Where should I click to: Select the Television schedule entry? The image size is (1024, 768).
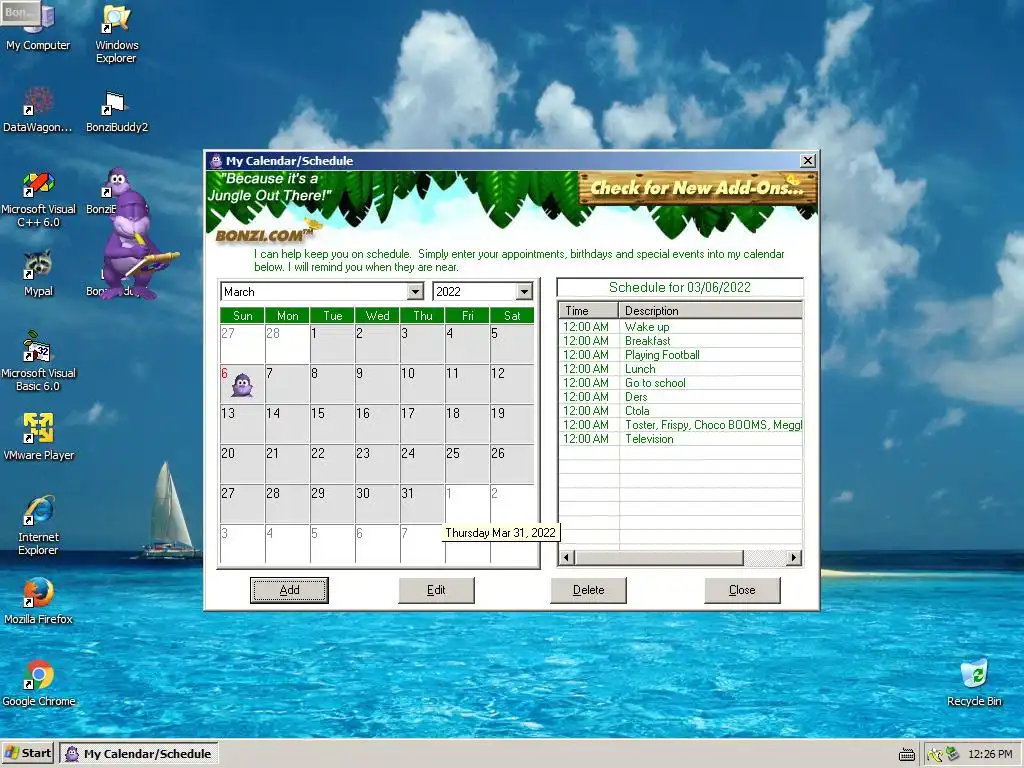681,439
